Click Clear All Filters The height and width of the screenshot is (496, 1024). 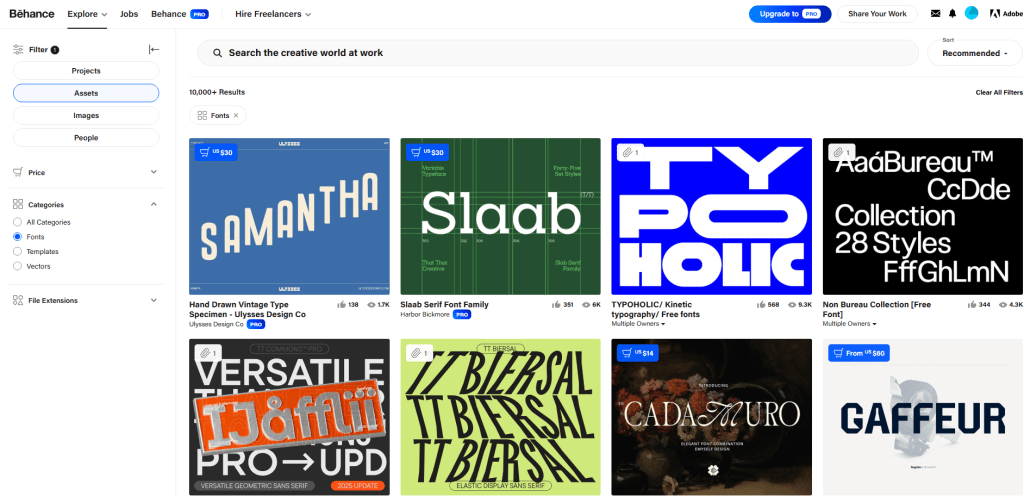point(999,93)
